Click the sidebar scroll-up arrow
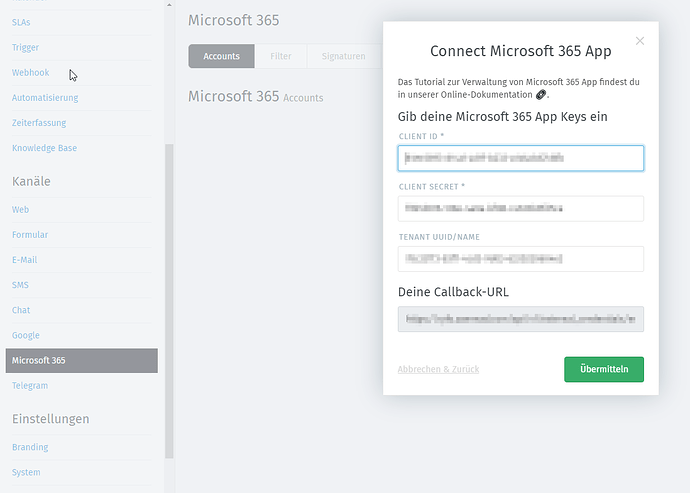 [169, 5]
